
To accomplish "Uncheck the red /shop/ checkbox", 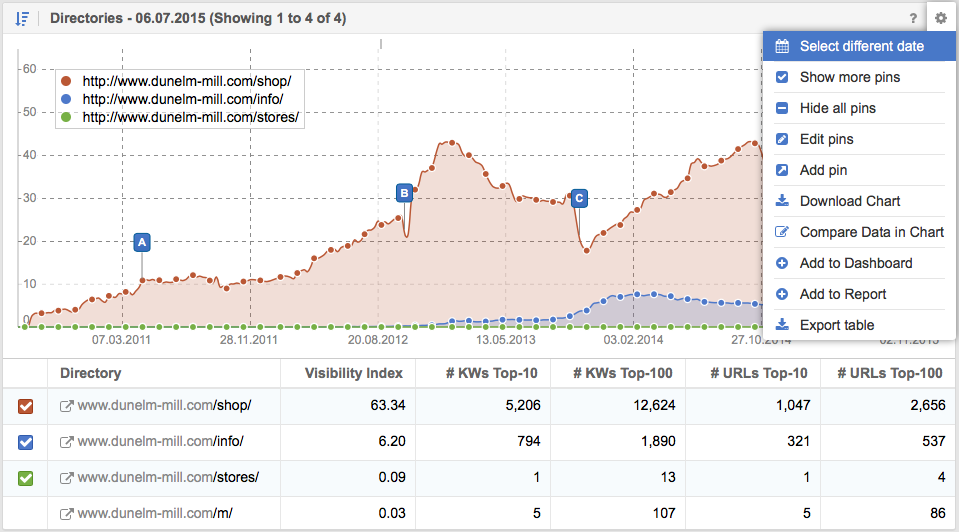I will pyautogui.click(x=25, y=406).
